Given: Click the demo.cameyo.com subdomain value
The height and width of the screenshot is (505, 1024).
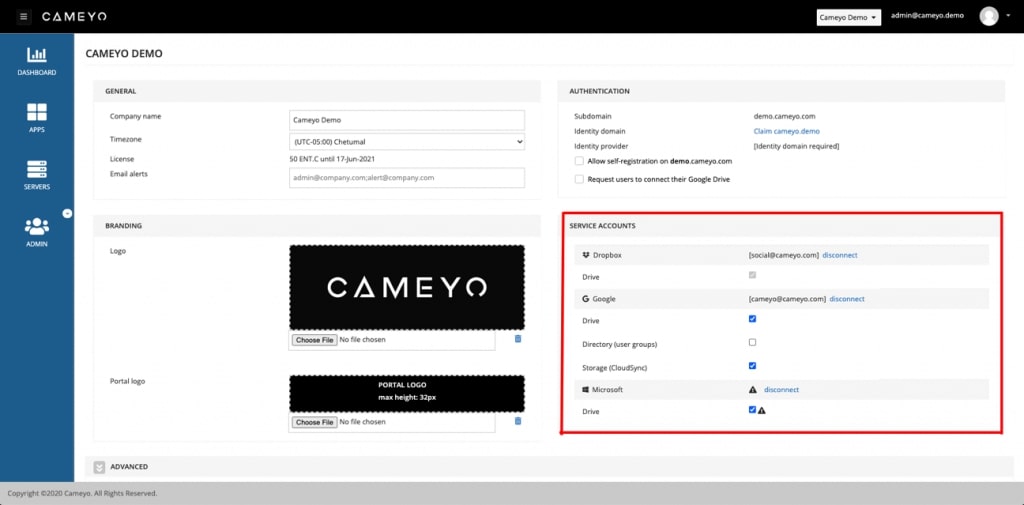Looking at the screenshot, I should pyautogui.click(x=784, y=116).
